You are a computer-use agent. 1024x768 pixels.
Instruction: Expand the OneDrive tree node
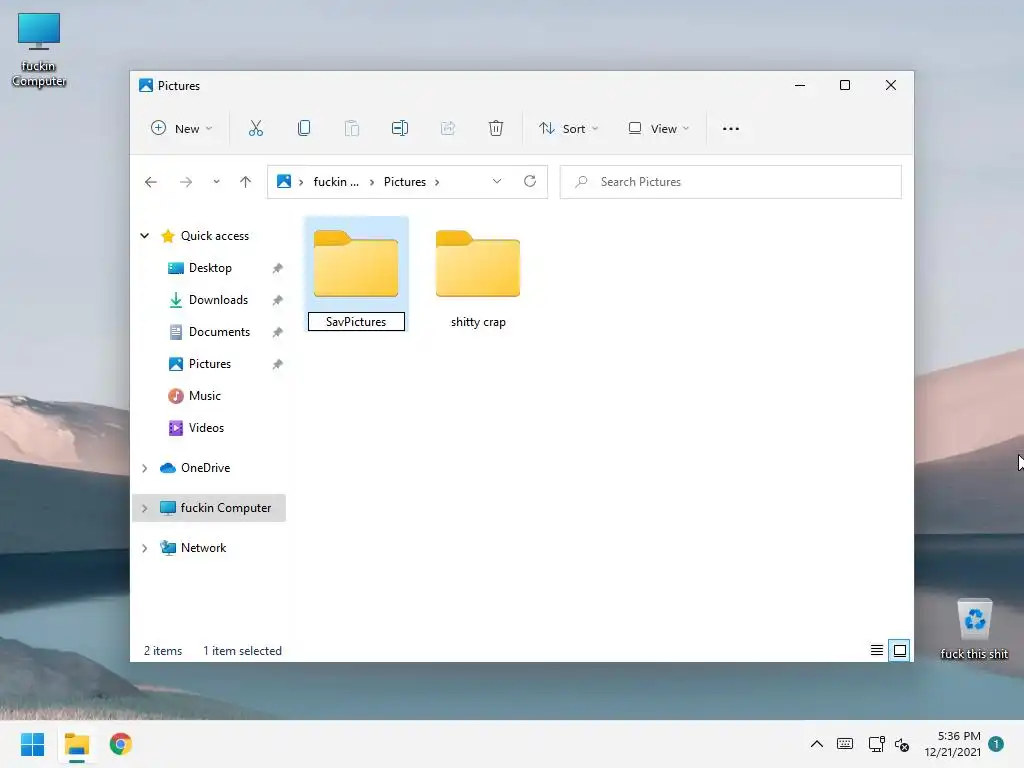[144, 468]
